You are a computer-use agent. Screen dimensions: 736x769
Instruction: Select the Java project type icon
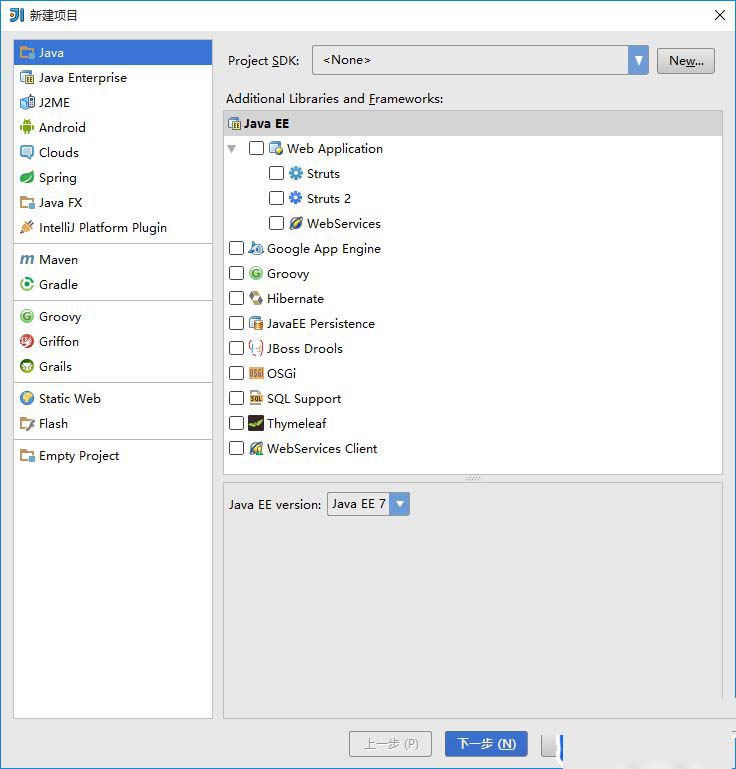point(27,52)
